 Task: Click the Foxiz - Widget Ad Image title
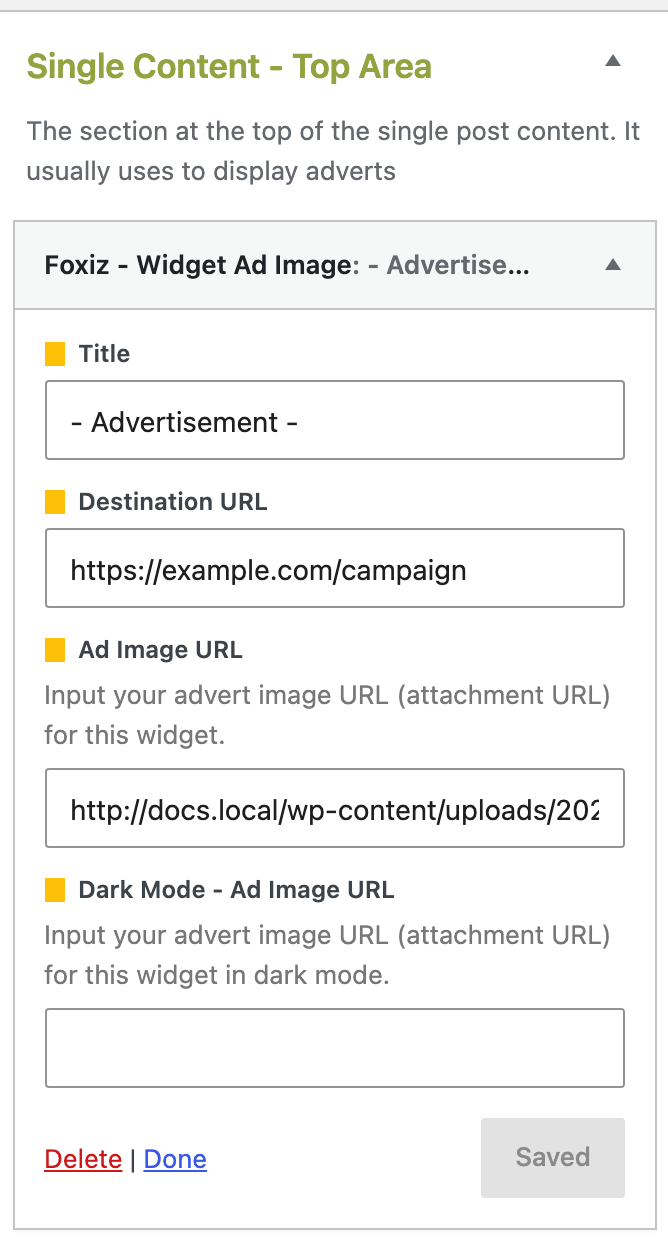pos(287,265)
